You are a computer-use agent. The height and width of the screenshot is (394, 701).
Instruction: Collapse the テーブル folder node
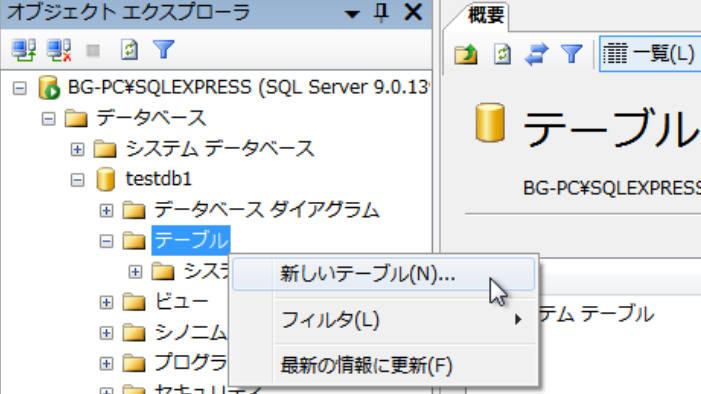coord(106,241)
